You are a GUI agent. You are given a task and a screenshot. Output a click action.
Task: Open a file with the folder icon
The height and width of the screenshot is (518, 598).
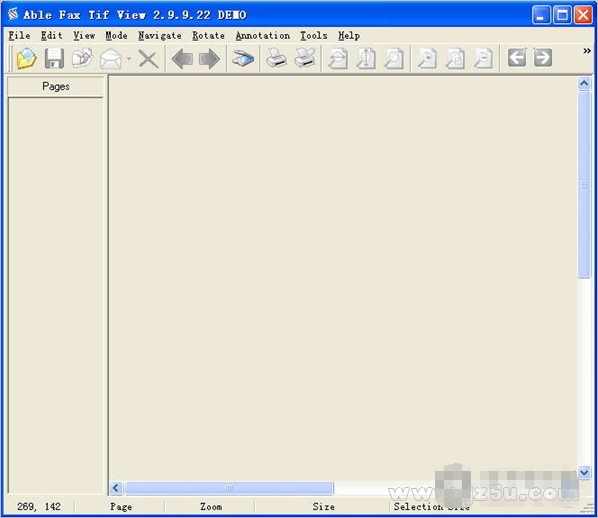(x=26, y=58)
